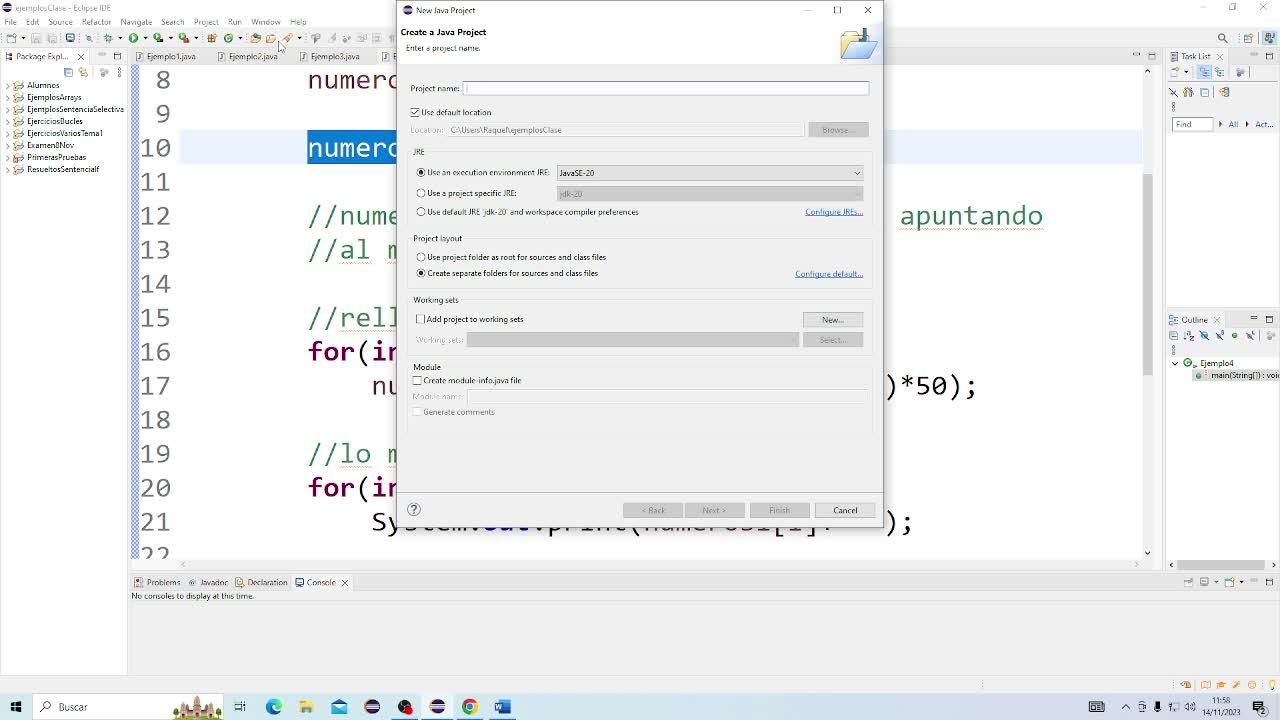Click Task View icon on taskbar
Viewport: 1280px width, 720px height.
pos(240,707)
